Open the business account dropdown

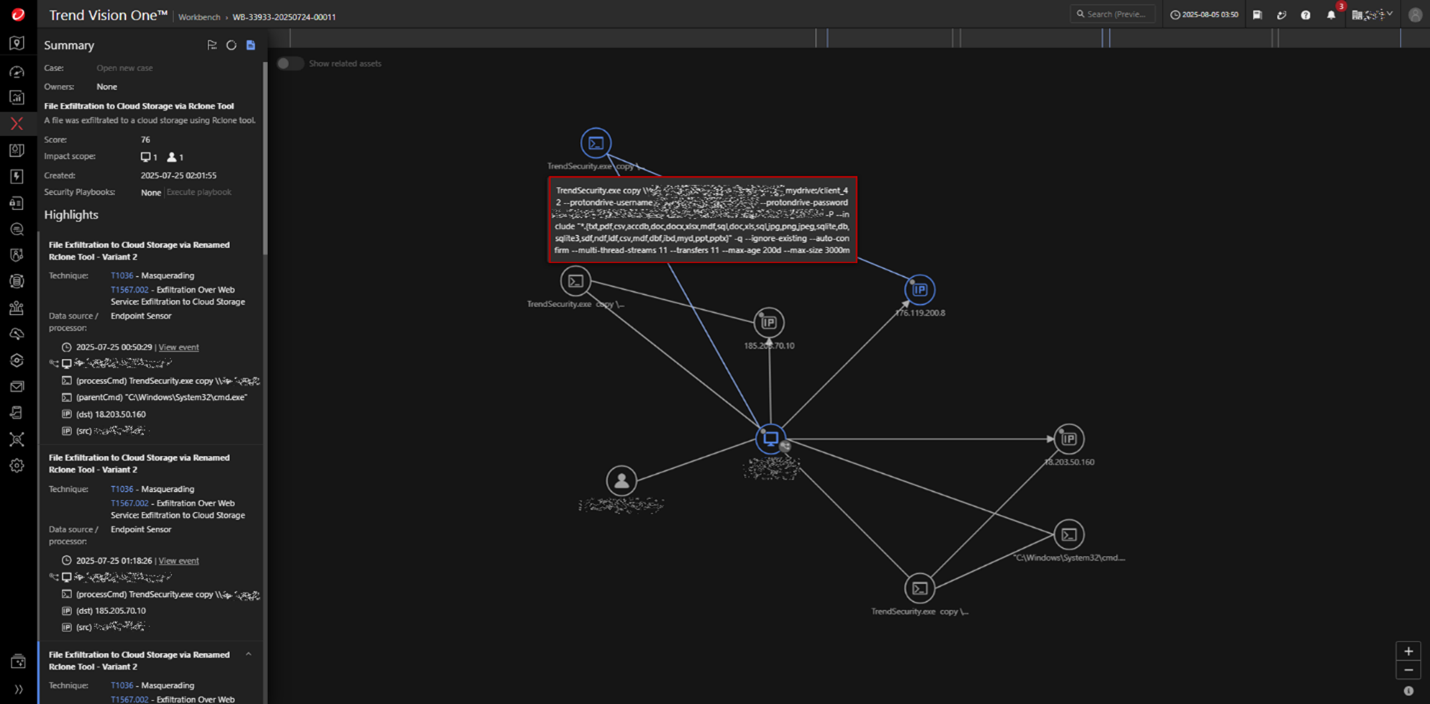coord(1372,15)
